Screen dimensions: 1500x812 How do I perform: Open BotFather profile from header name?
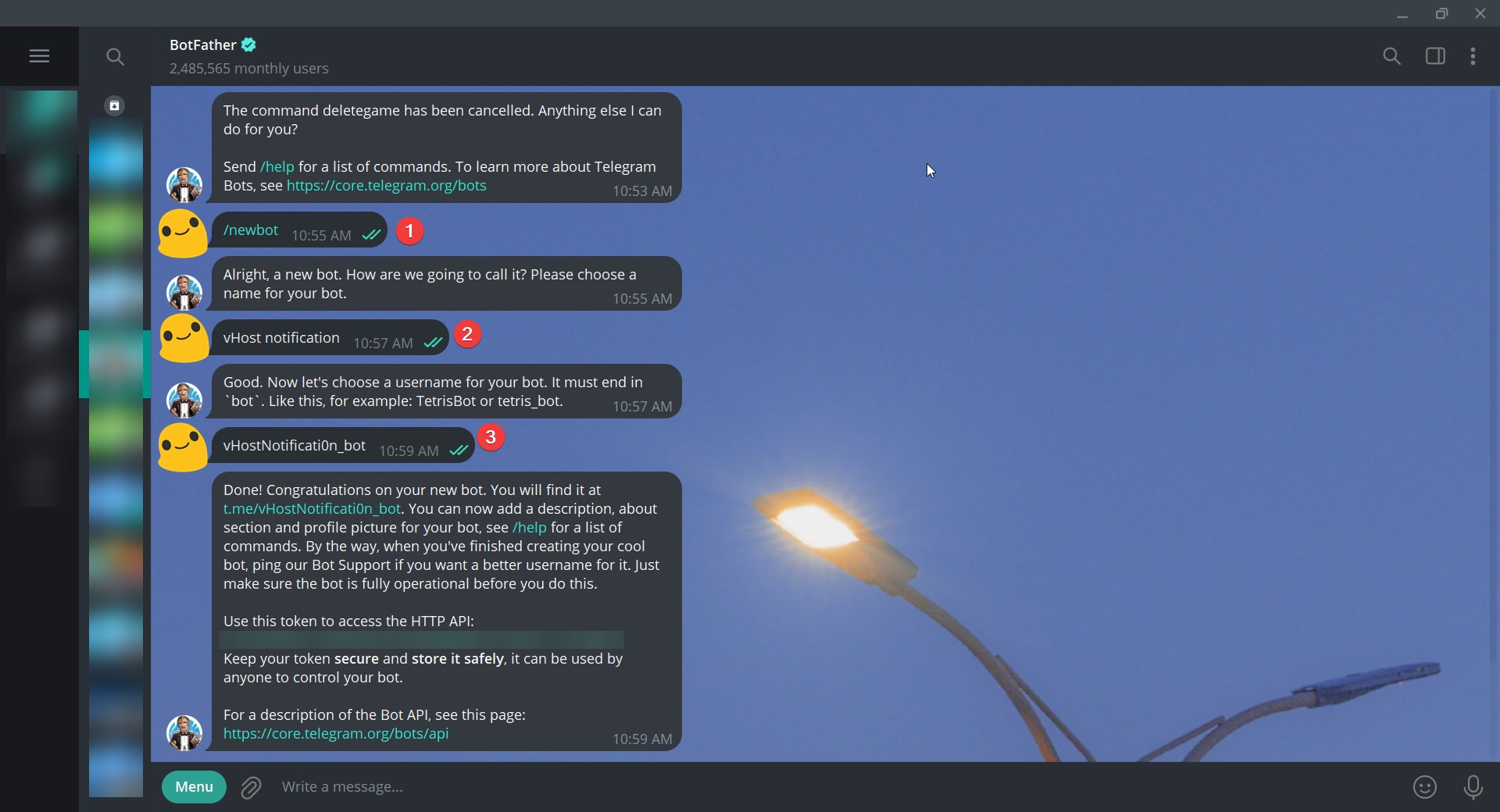(x=202, y=45)
